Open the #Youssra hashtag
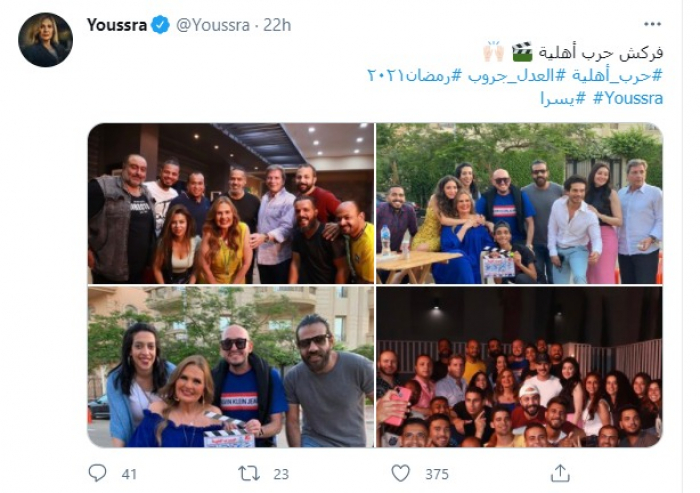Screen dimensions: 700x493 628,98
